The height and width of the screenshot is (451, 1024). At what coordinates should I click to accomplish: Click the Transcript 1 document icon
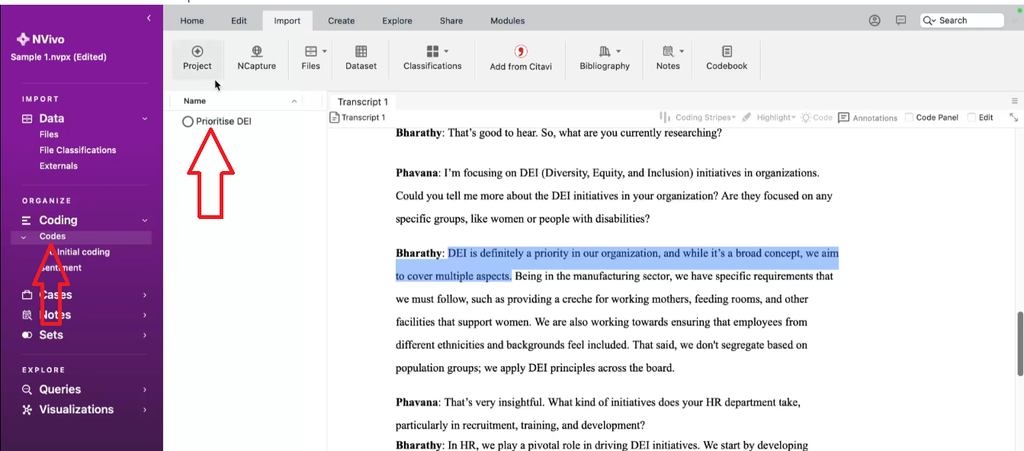pos(335,117)
